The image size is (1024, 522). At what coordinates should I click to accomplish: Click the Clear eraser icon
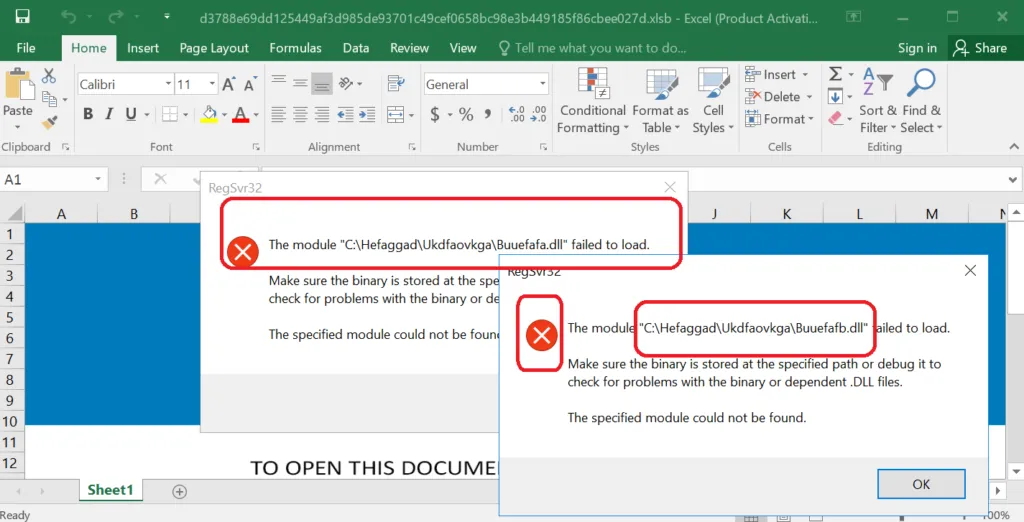[836, 118]
